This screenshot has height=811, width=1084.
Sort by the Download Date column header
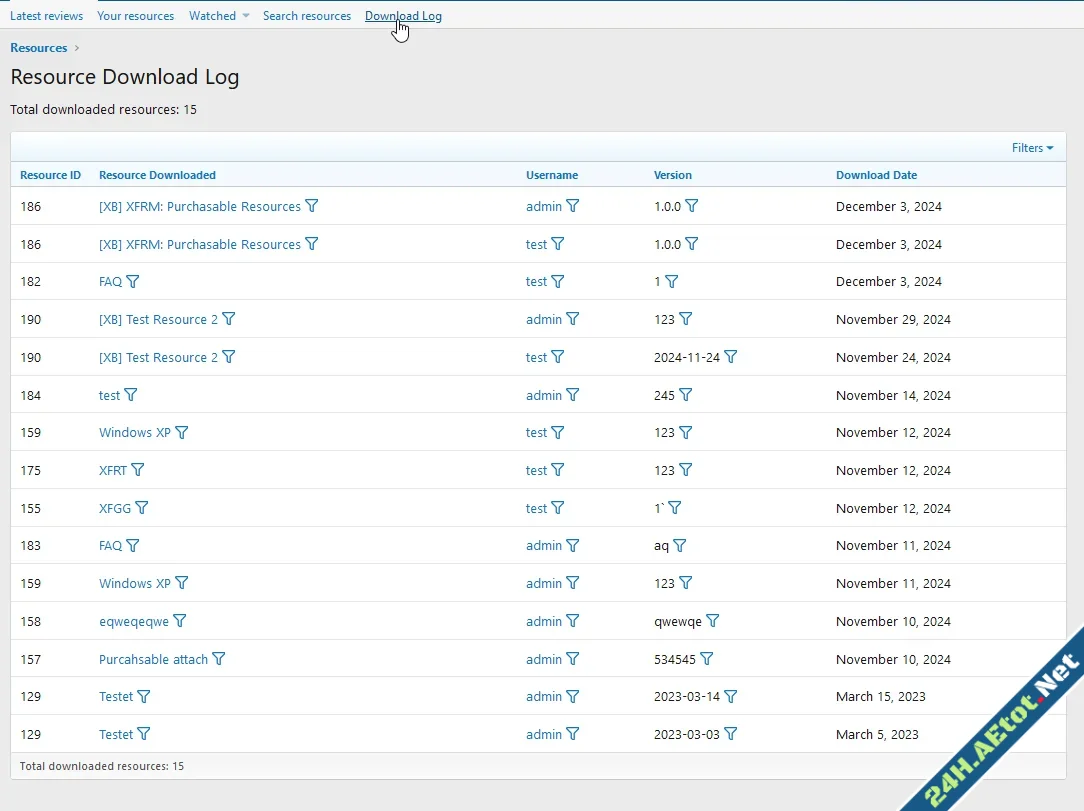[x=876, y=175]
